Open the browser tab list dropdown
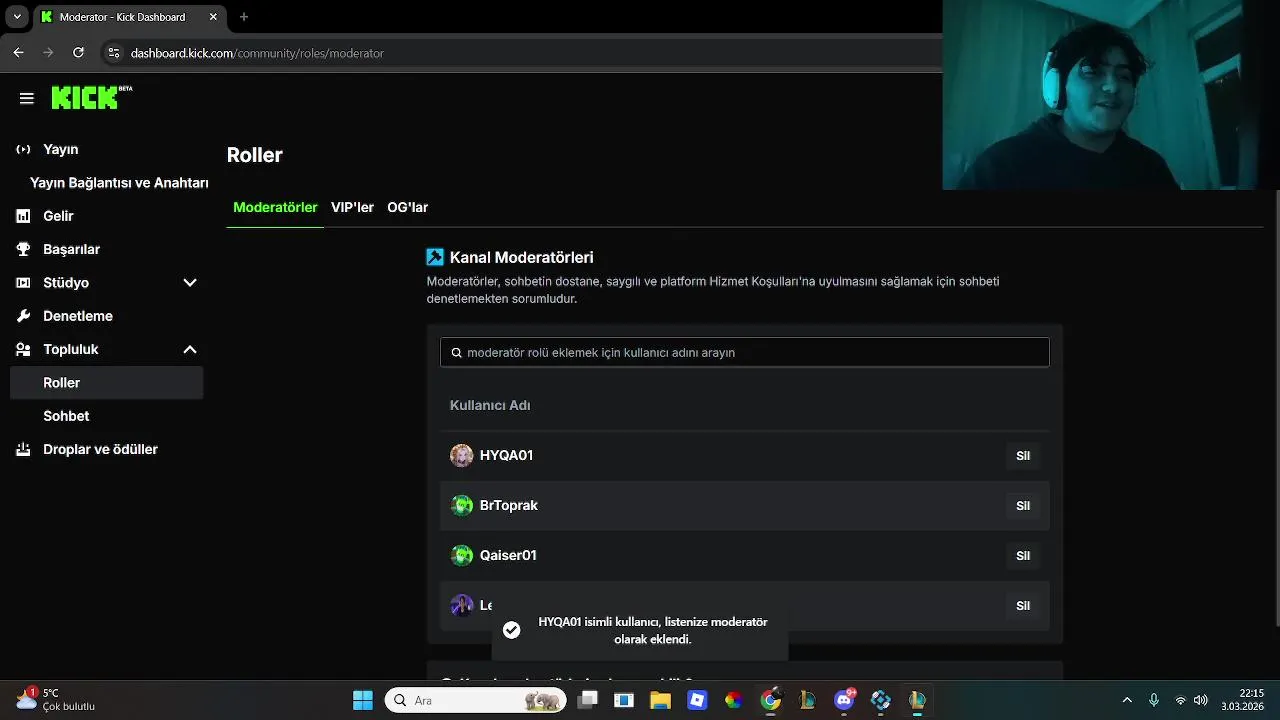The height and width of the screenshot is (720, 1280). point(17,17)
